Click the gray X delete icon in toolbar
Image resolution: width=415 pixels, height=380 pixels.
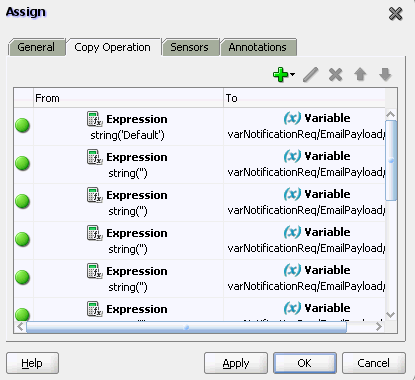[x=335, y=75]
